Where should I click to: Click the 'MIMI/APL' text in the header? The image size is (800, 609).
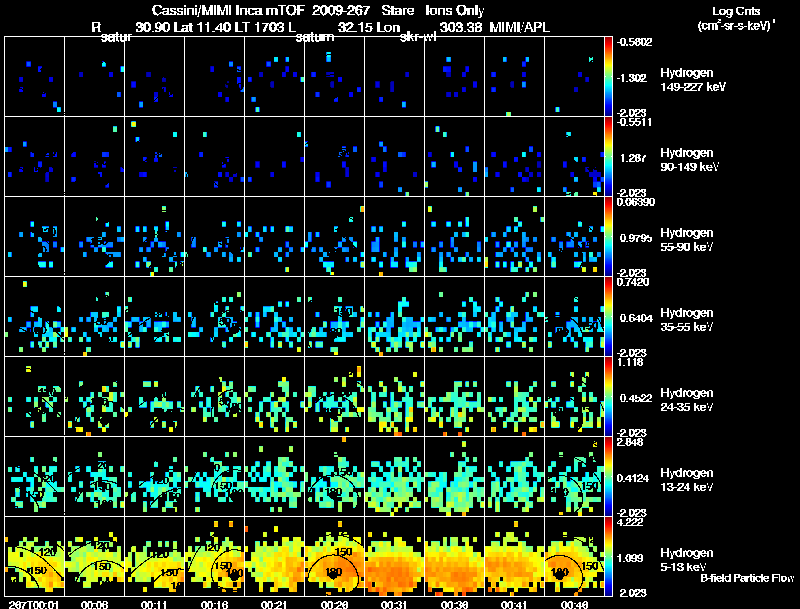pos(519,27)
